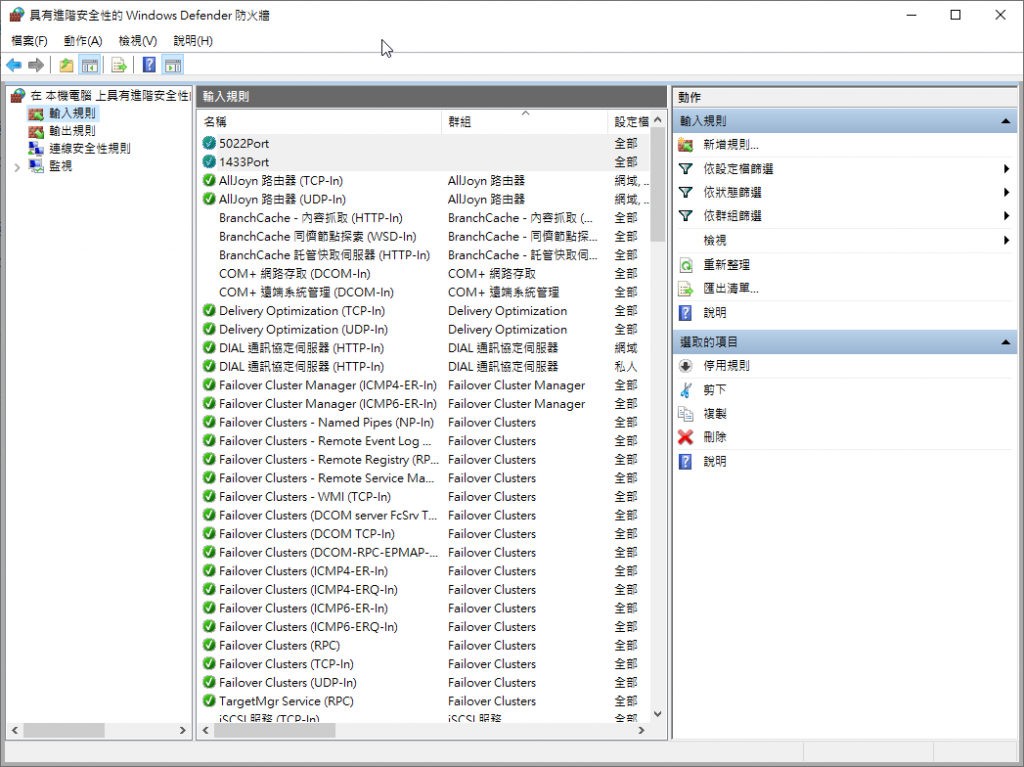Screen dimensions: 1024x767
Task: Open the 依設定檔篩選 submenu arrow
Action: [x=1006, y=169]
